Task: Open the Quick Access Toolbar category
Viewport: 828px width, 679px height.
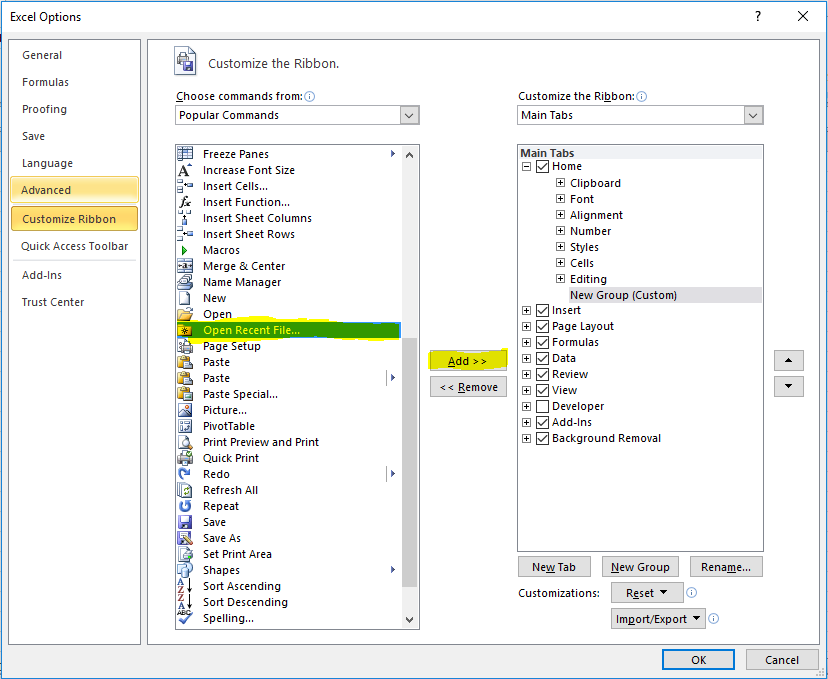Action: coord(74,246)
